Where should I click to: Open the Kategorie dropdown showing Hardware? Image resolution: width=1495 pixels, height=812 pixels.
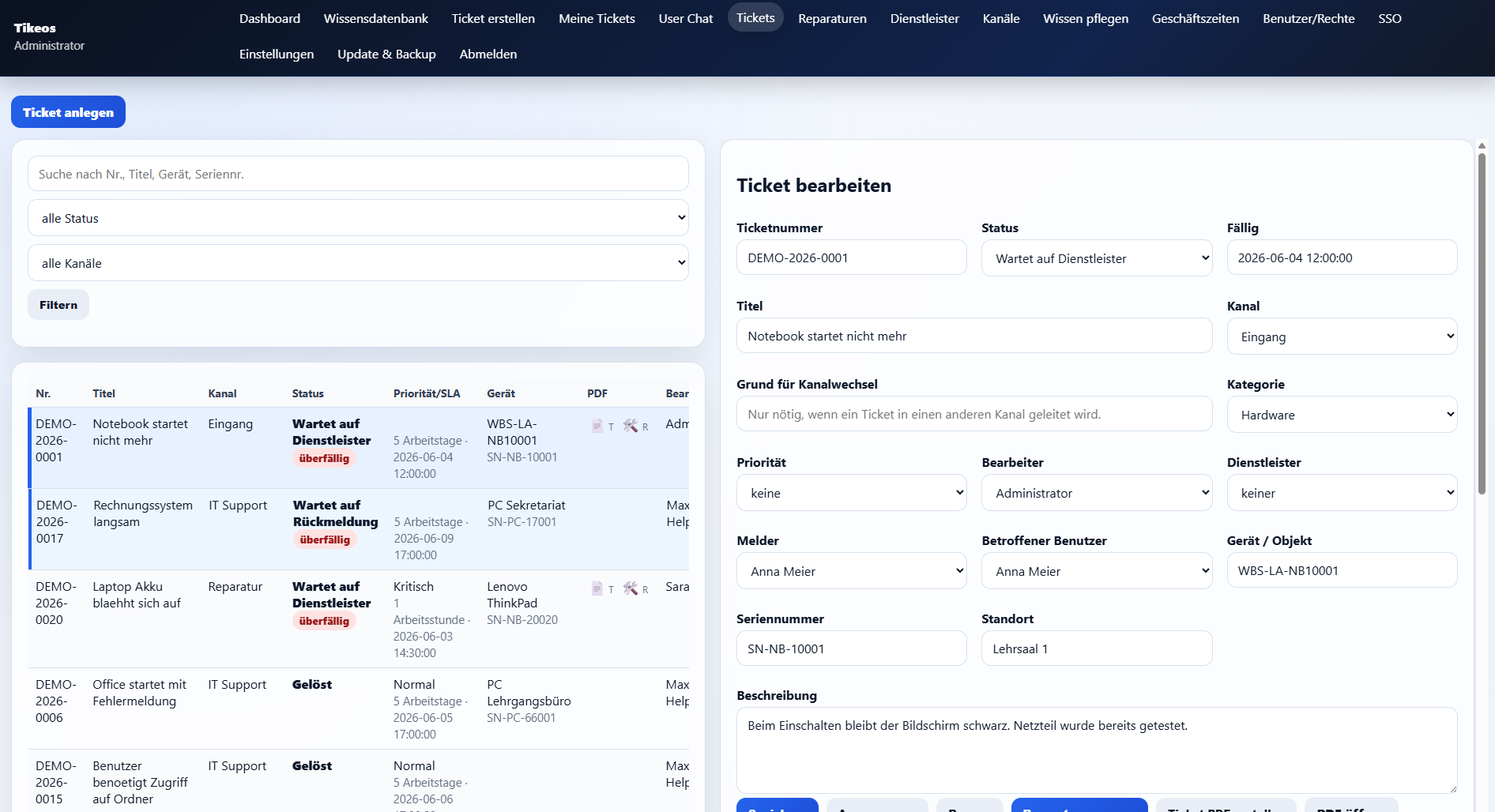pos(1342,415)
